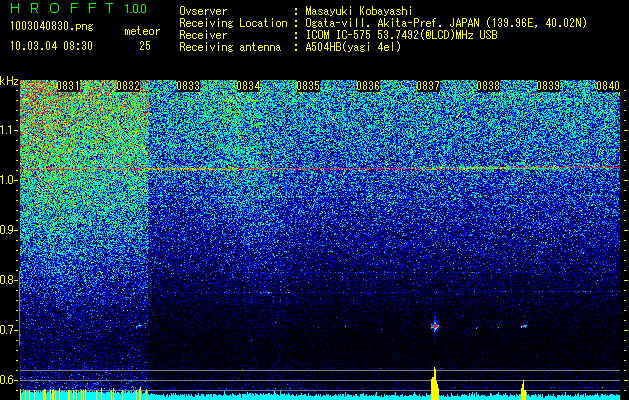
Task: Click the meteor count value 25
Action: click(145, 46)
